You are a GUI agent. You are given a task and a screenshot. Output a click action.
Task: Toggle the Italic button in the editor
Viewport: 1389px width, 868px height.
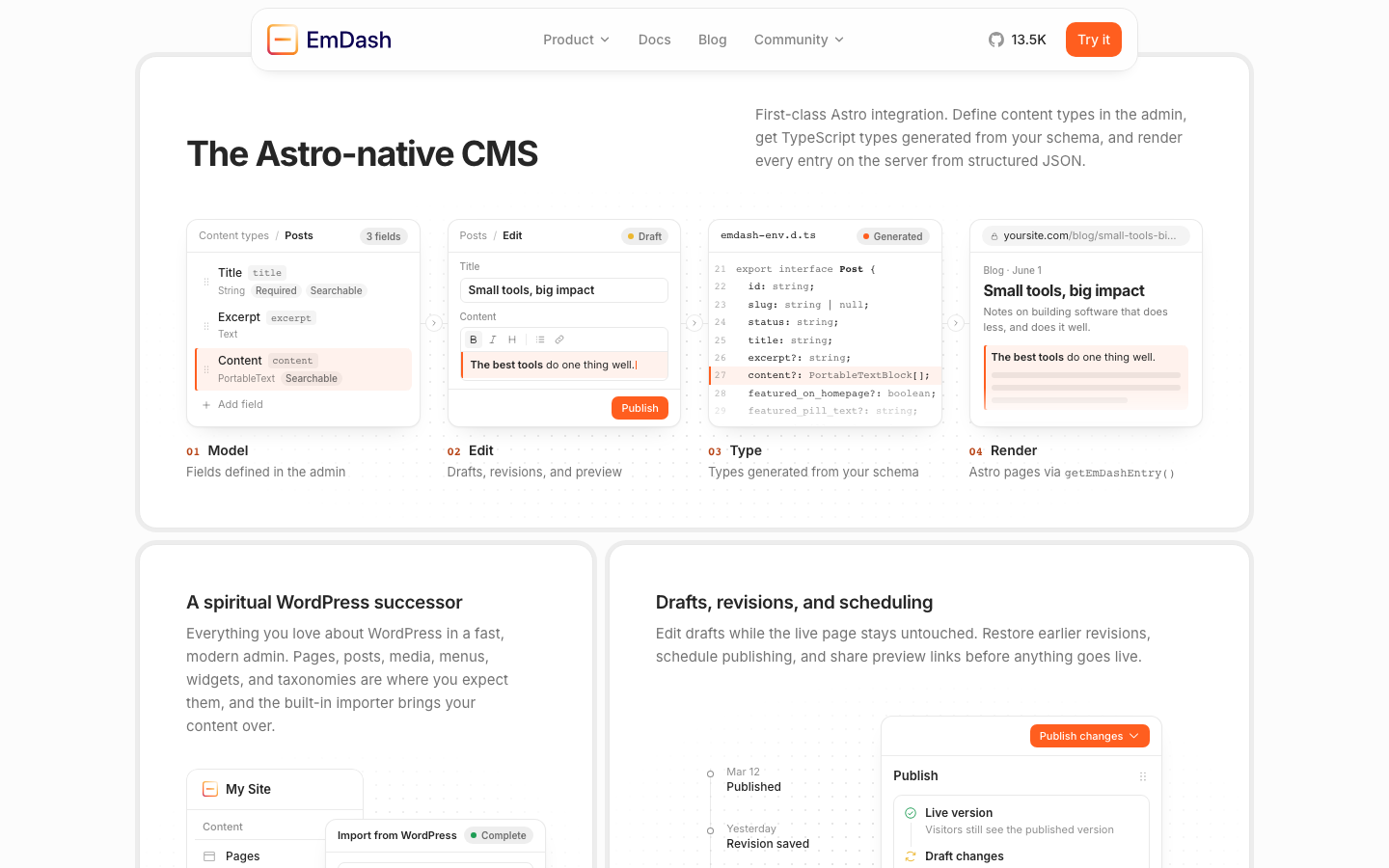click(x=493, y=339)
